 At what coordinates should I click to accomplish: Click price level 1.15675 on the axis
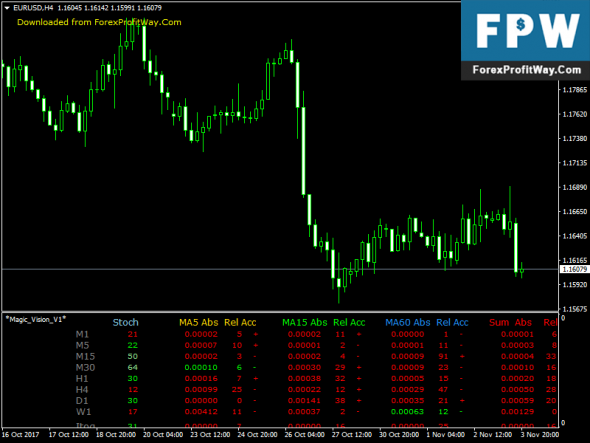[x=575, y=309]
